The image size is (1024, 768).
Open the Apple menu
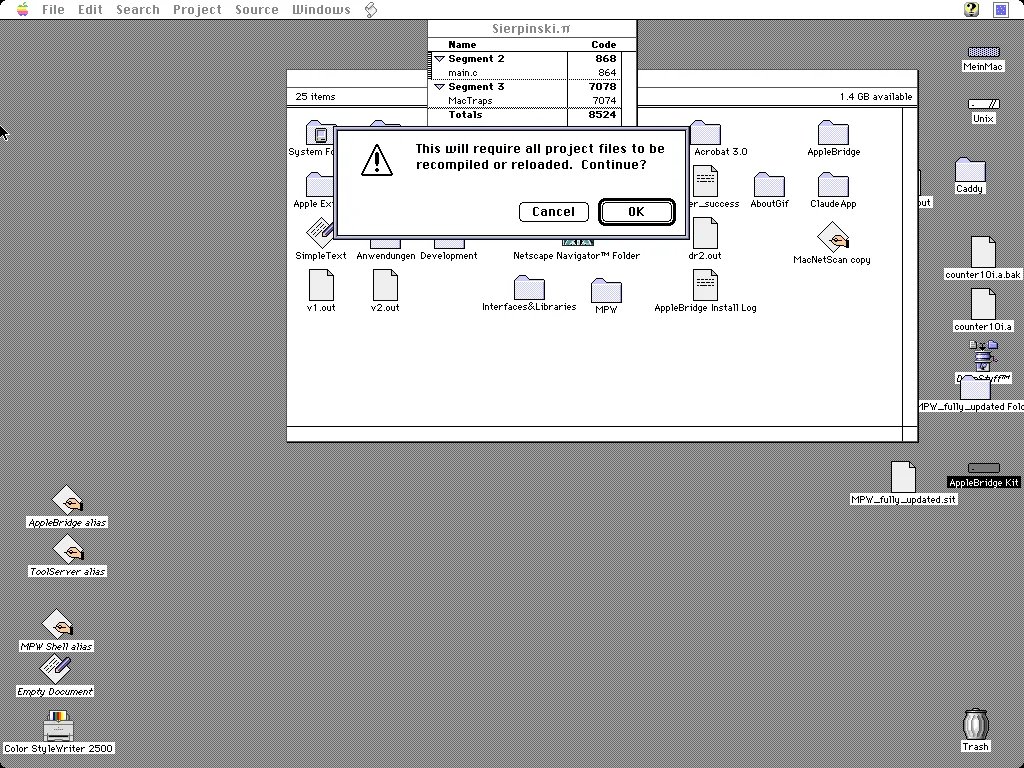click(23, 9)
